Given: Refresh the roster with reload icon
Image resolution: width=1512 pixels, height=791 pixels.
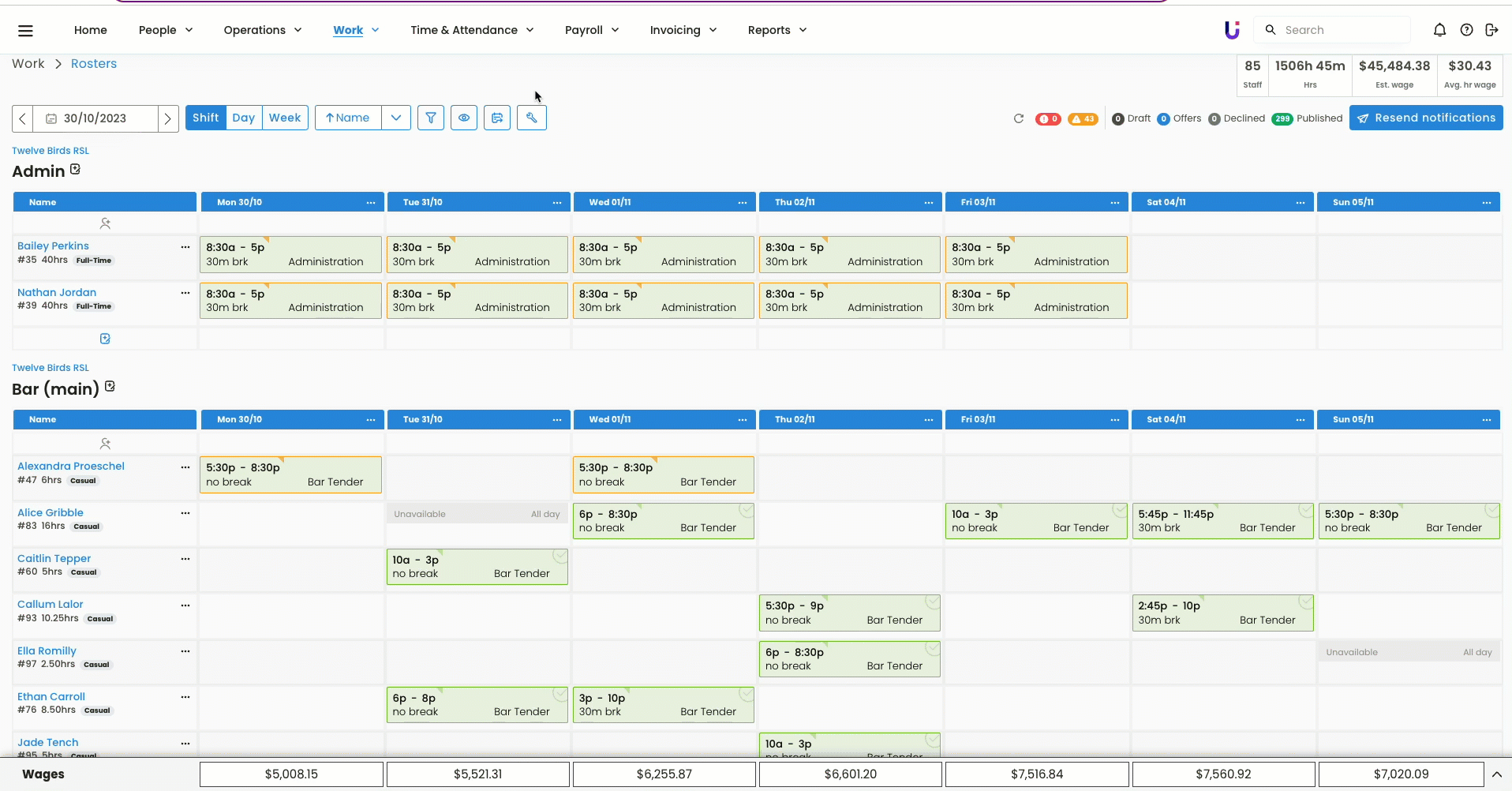Looking at the screenshot, I should [x=1019, y=118].
